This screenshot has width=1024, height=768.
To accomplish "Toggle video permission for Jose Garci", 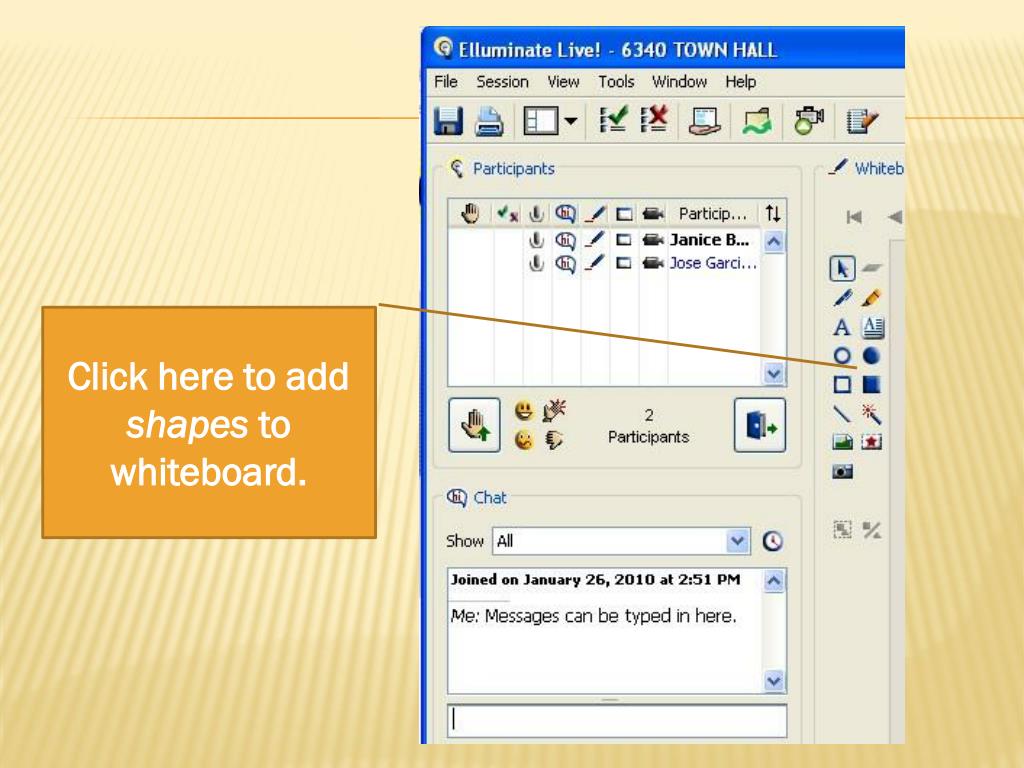I will (x=652, y=263).
